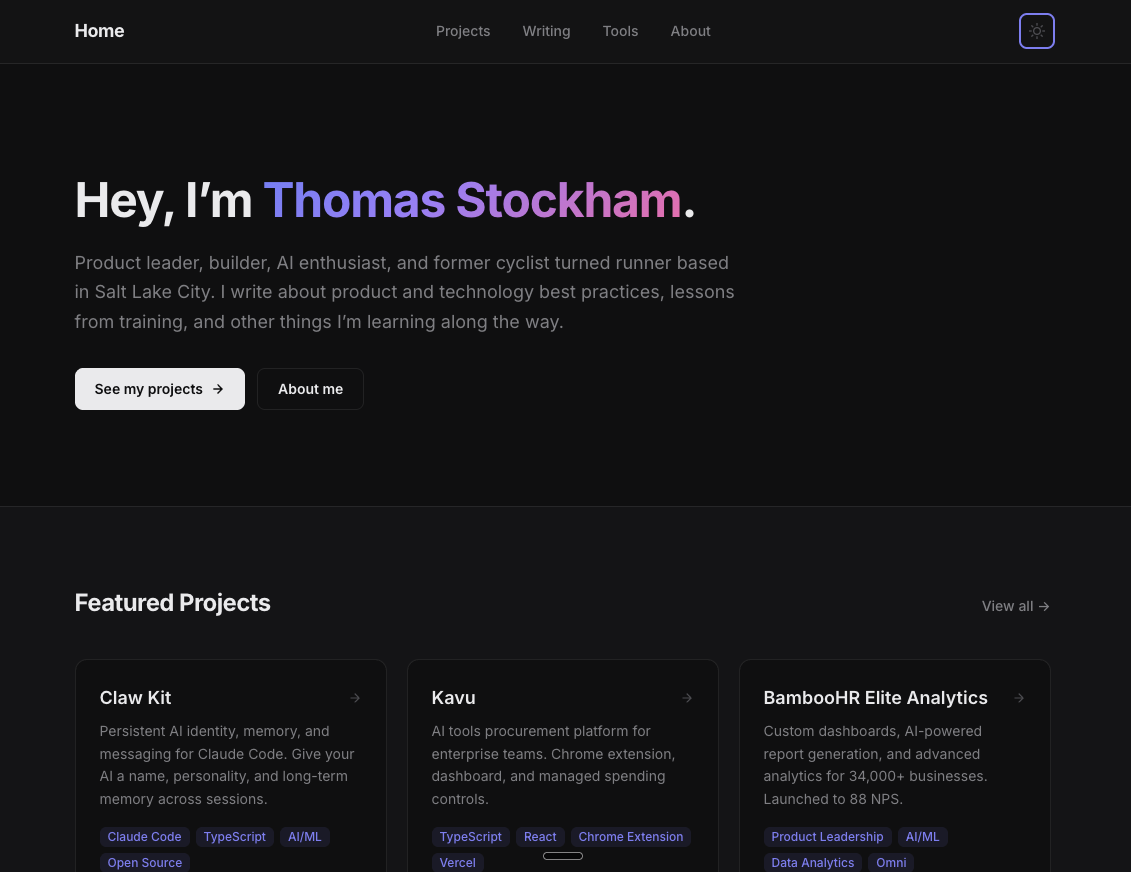Select the Claude Code tag
The height and width of the screenshot is (872, 1131).
pos(144,837)
